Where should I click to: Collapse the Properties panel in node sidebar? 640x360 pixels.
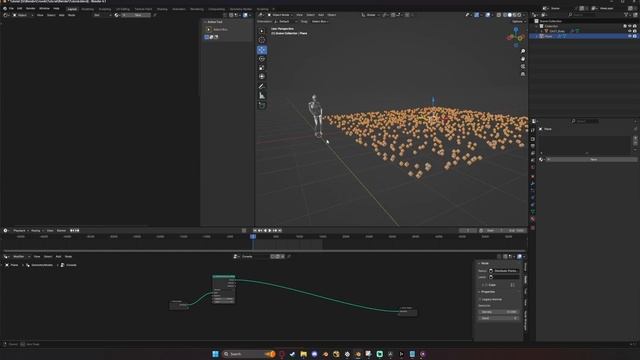point(487,292)
